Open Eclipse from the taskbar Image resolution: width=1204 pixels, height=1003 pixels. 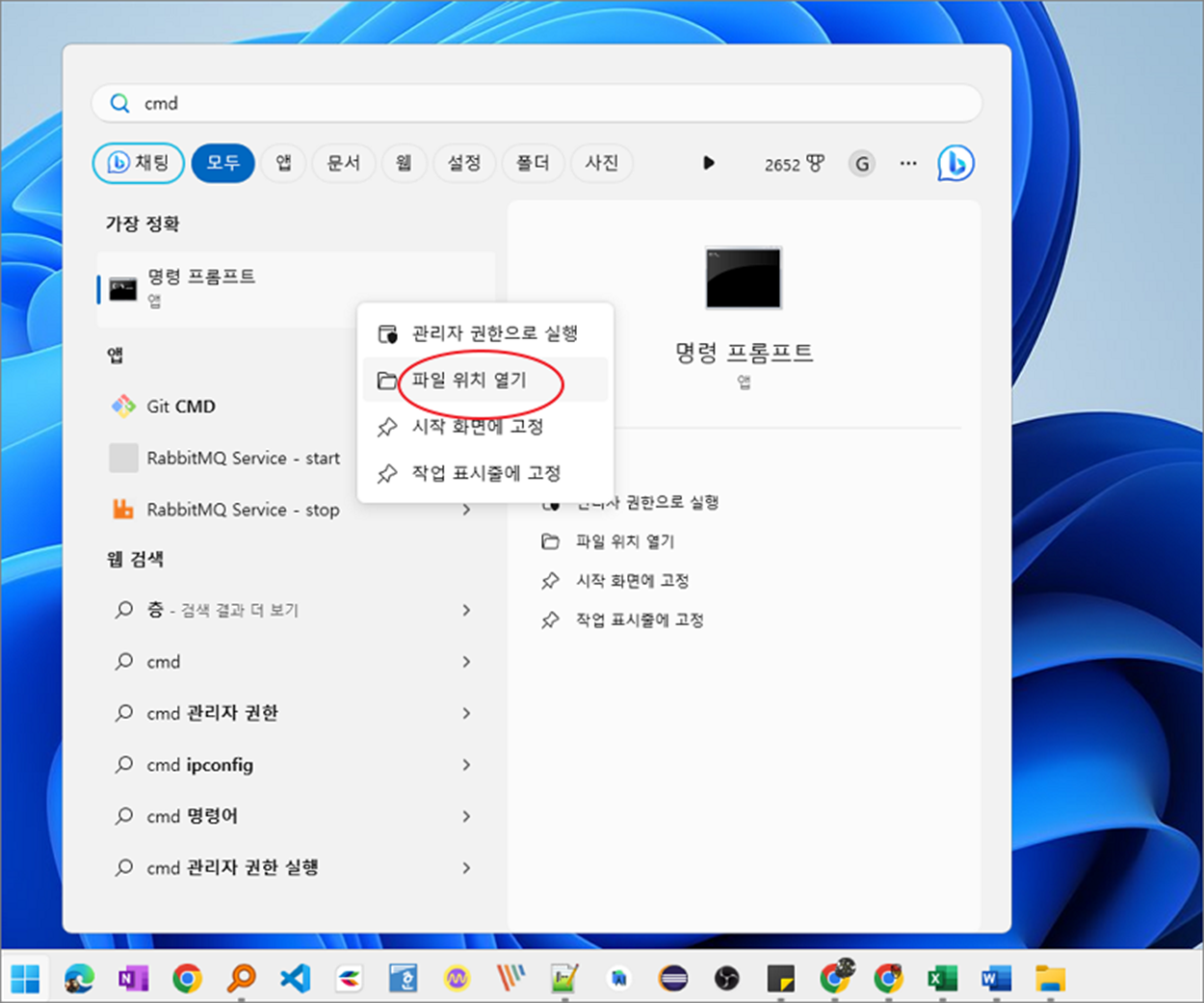pyautogui.click(x=673, y=979)
